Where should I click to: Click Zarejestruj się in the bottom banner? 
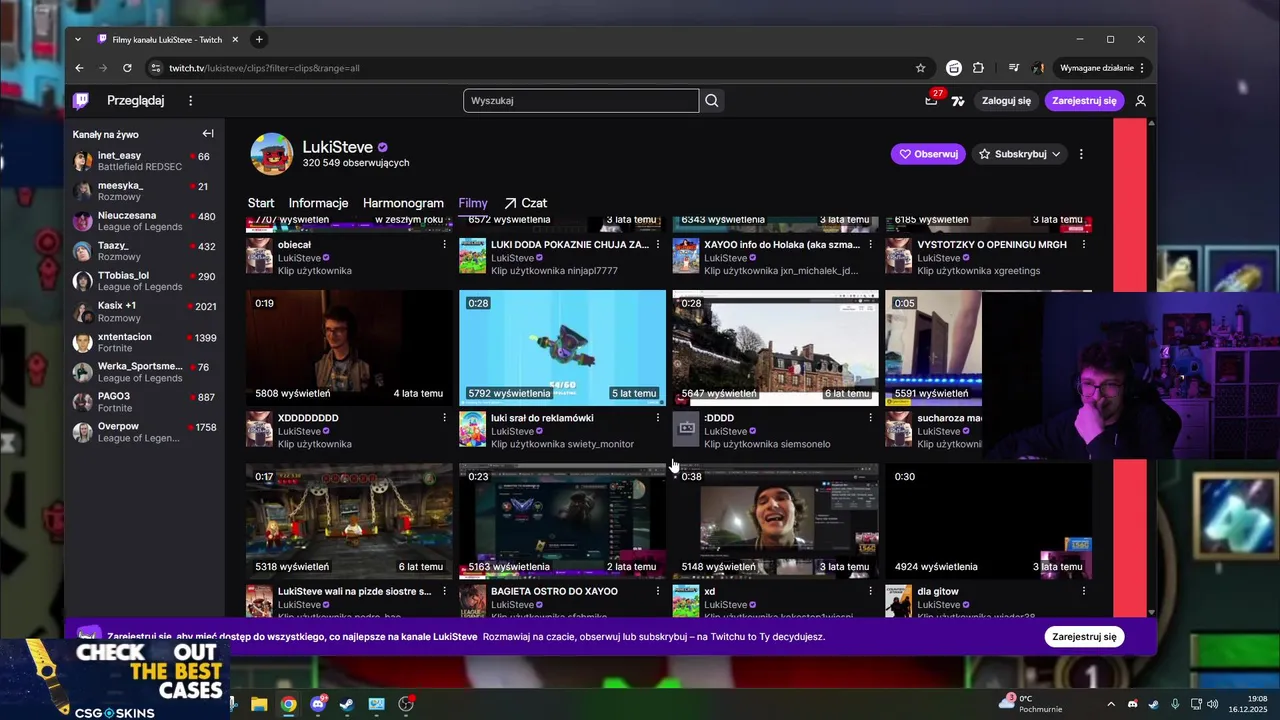(x=1084, y=637)
